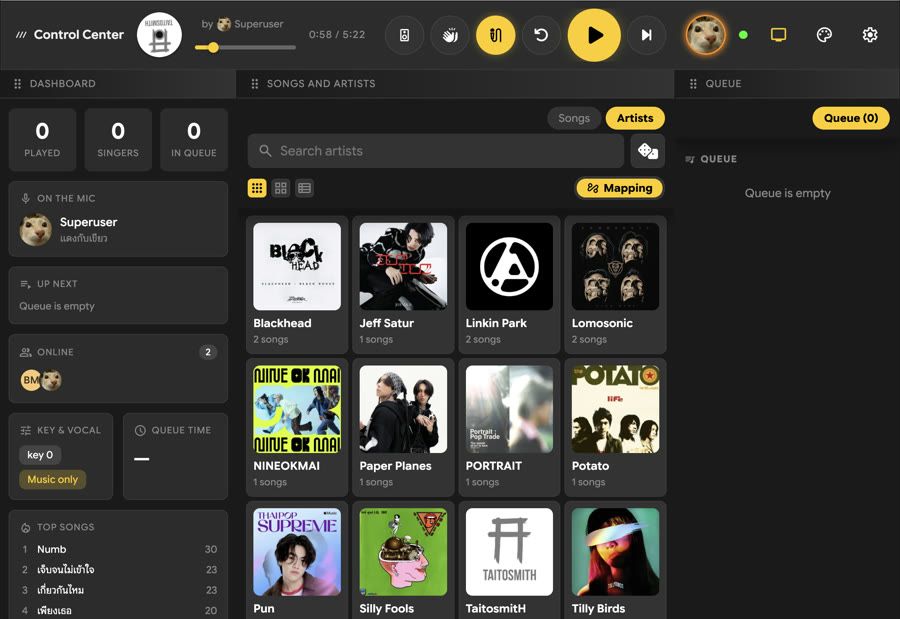900x619 pixels.
Task: Open the TaitosmitH artist card
Action: pos(509,560)
